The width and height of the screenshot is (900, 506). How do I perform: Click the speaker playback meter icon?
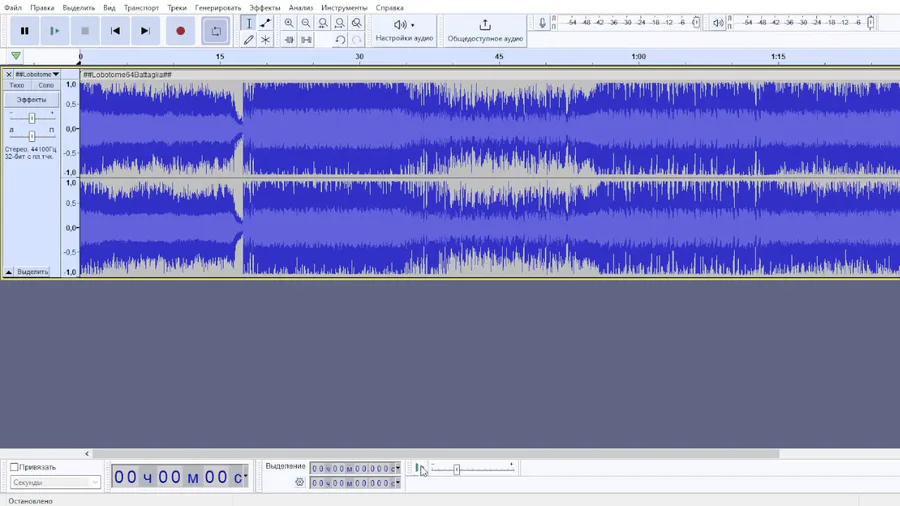pos(717,23)
